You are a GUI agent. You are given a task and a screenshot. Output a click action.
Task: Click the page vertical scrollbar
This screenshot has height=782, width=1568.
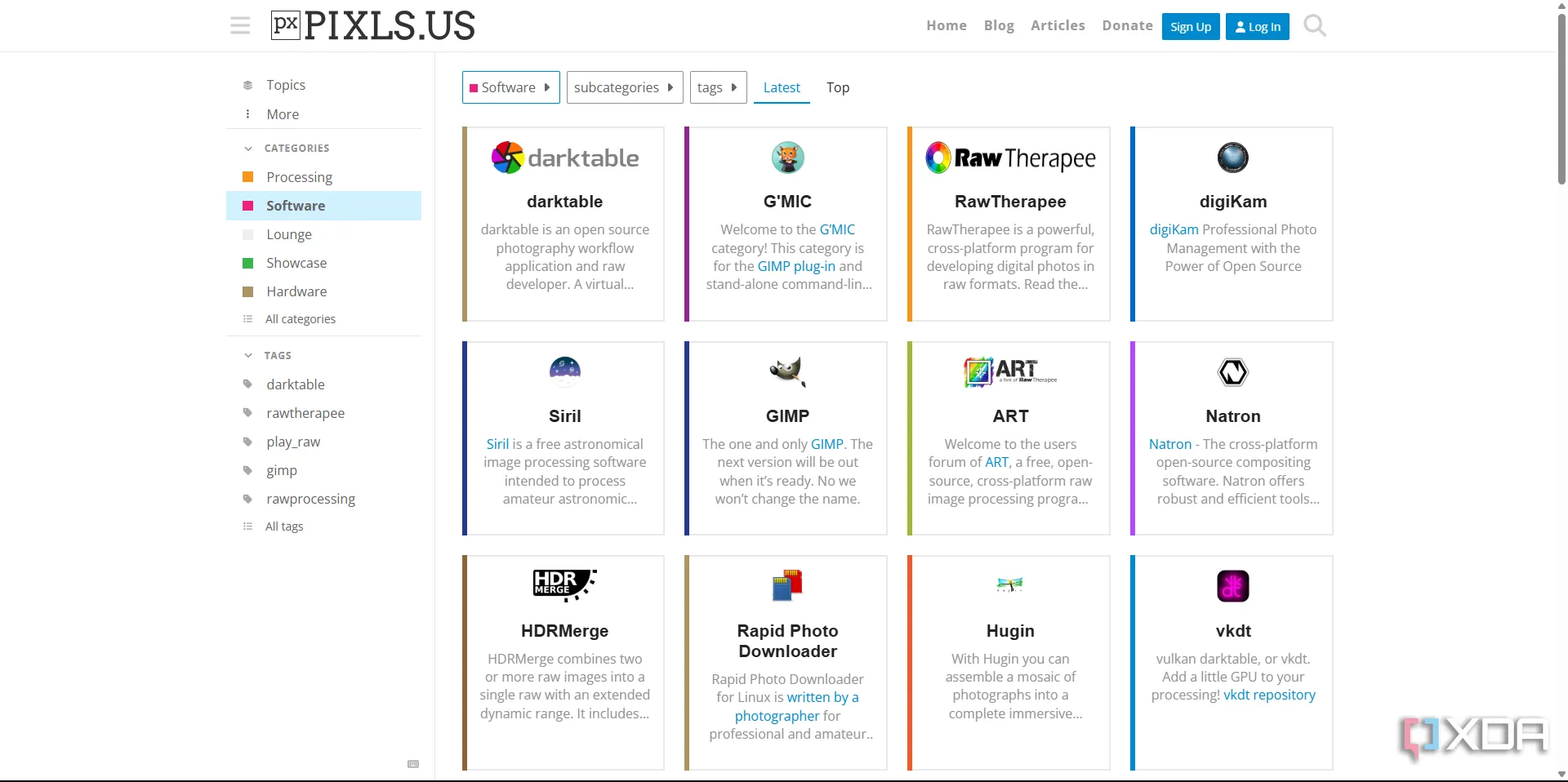1561,98
